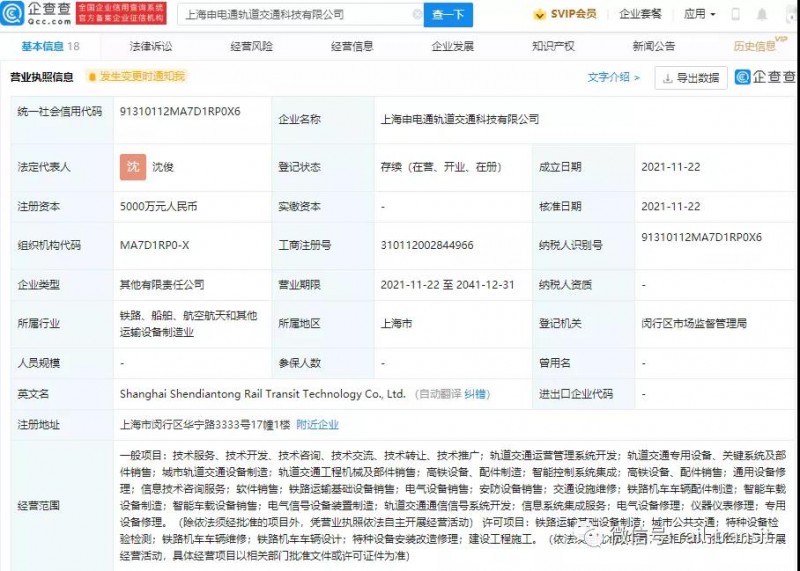Expand the 文字介绍 chevron
Viewport: 800px width, 571px height.
pyautogui.click(x=637, y=78)
